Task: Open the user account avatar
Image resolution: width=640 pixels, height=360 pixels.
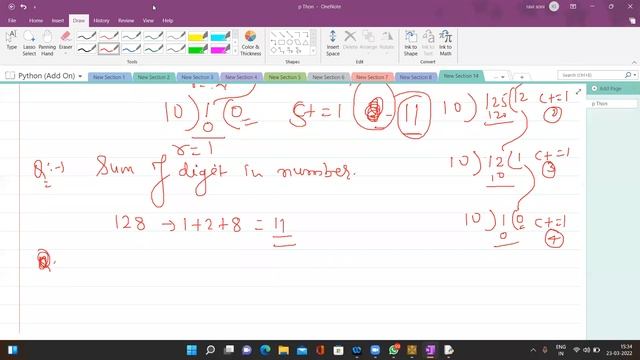Action: tap(554, 7)
